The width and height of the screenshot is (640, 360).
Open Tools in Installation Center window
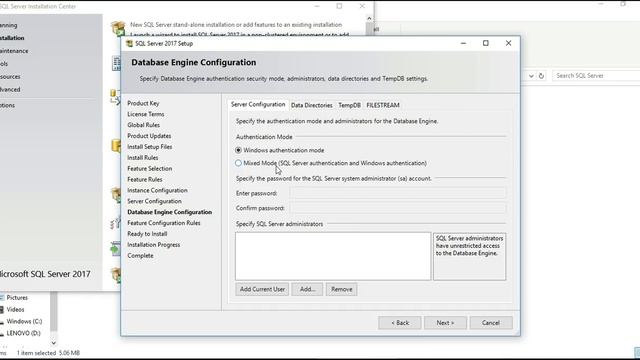(4, 64)
